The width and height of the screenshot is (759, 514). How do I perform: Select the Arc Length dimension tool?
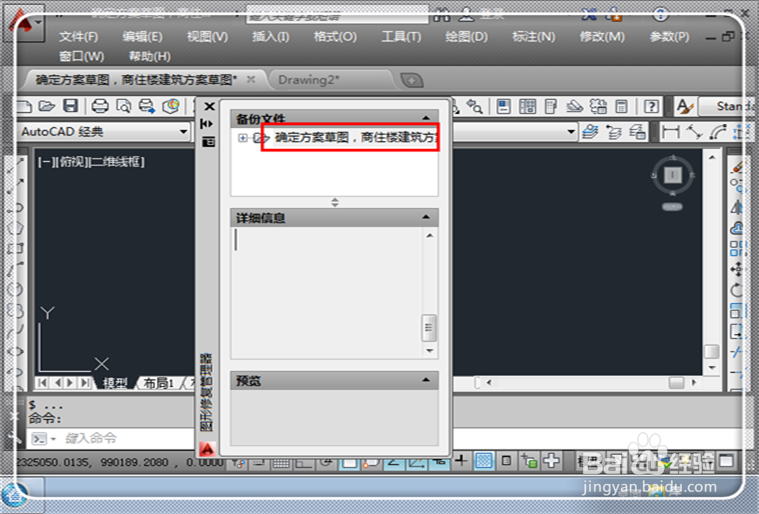tap(718, 132)
